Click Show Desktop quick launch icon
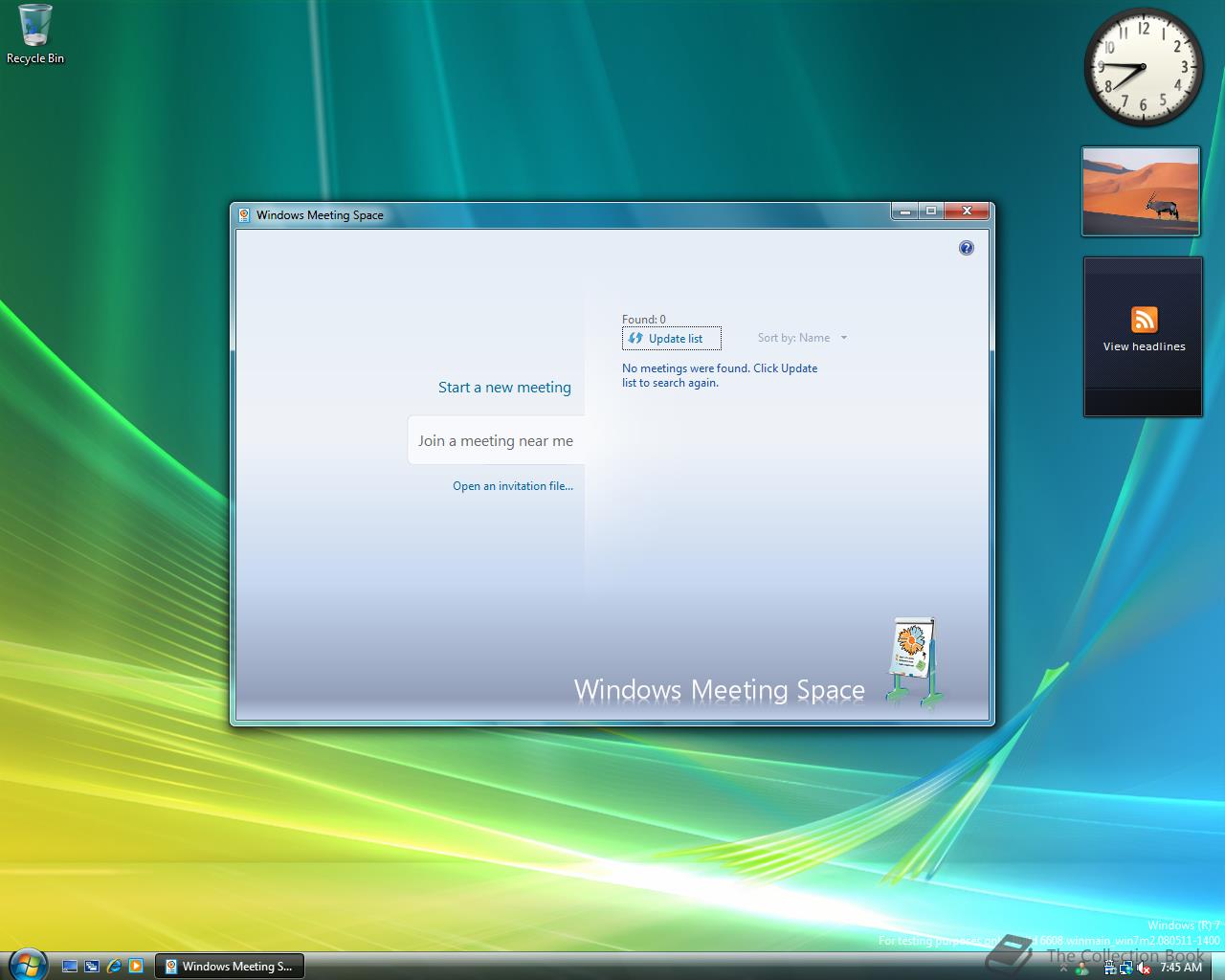The width and height of the screenshot is (1225, 980). pos(70,967)
